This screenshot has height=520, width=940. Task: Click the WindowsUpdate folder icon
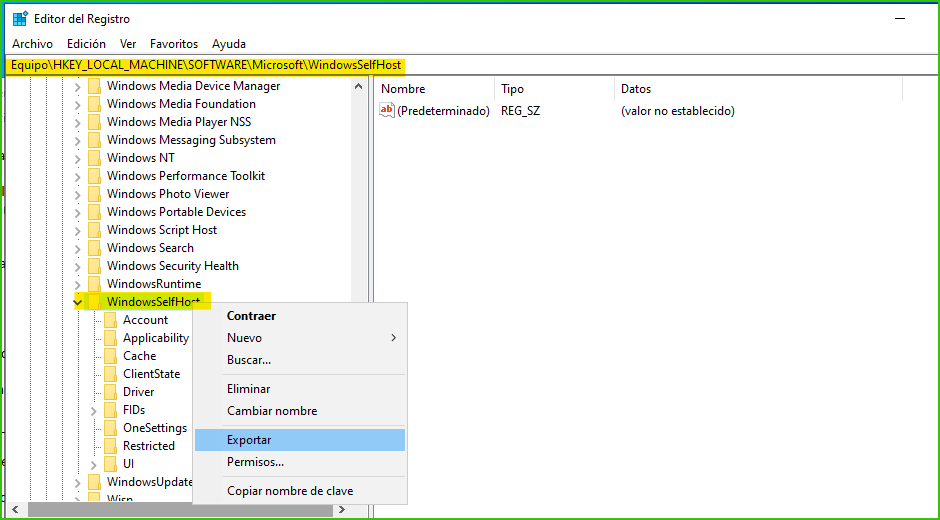95,482
